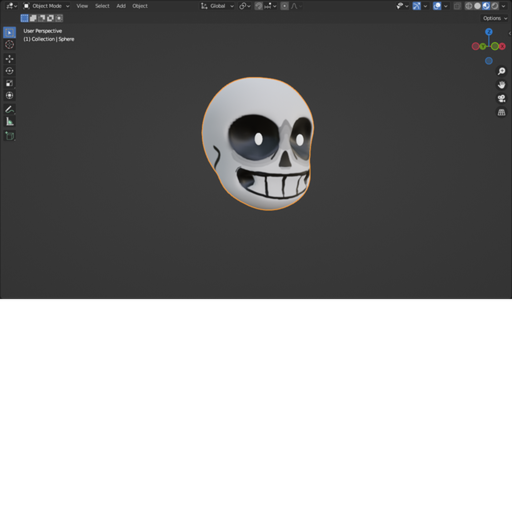Screen dimensions: 512x512
Task: Activate the Rotate tool
Action: [x=9, y=71]
